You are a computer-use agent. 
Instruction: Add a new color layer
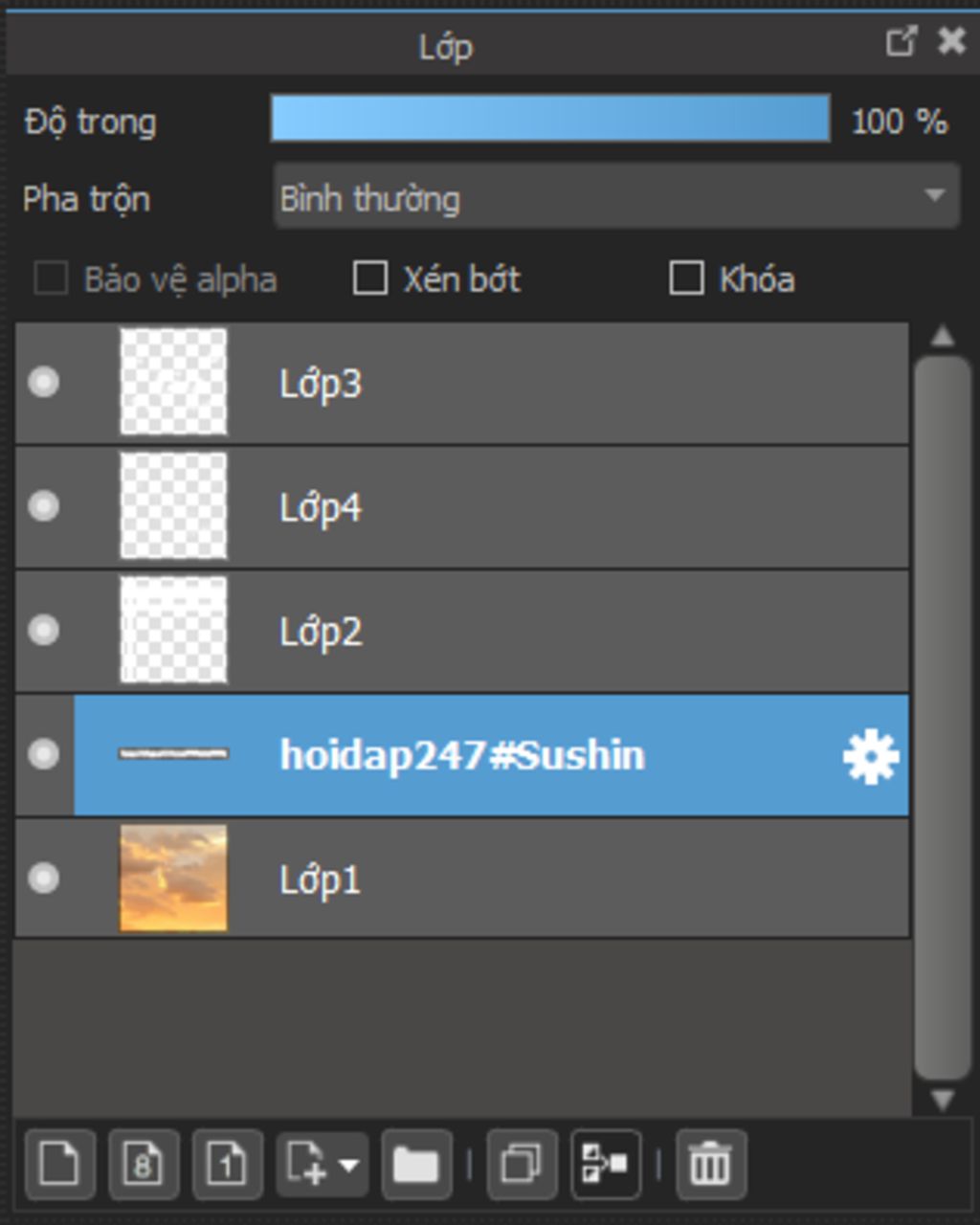click(x=59, y=1165)
